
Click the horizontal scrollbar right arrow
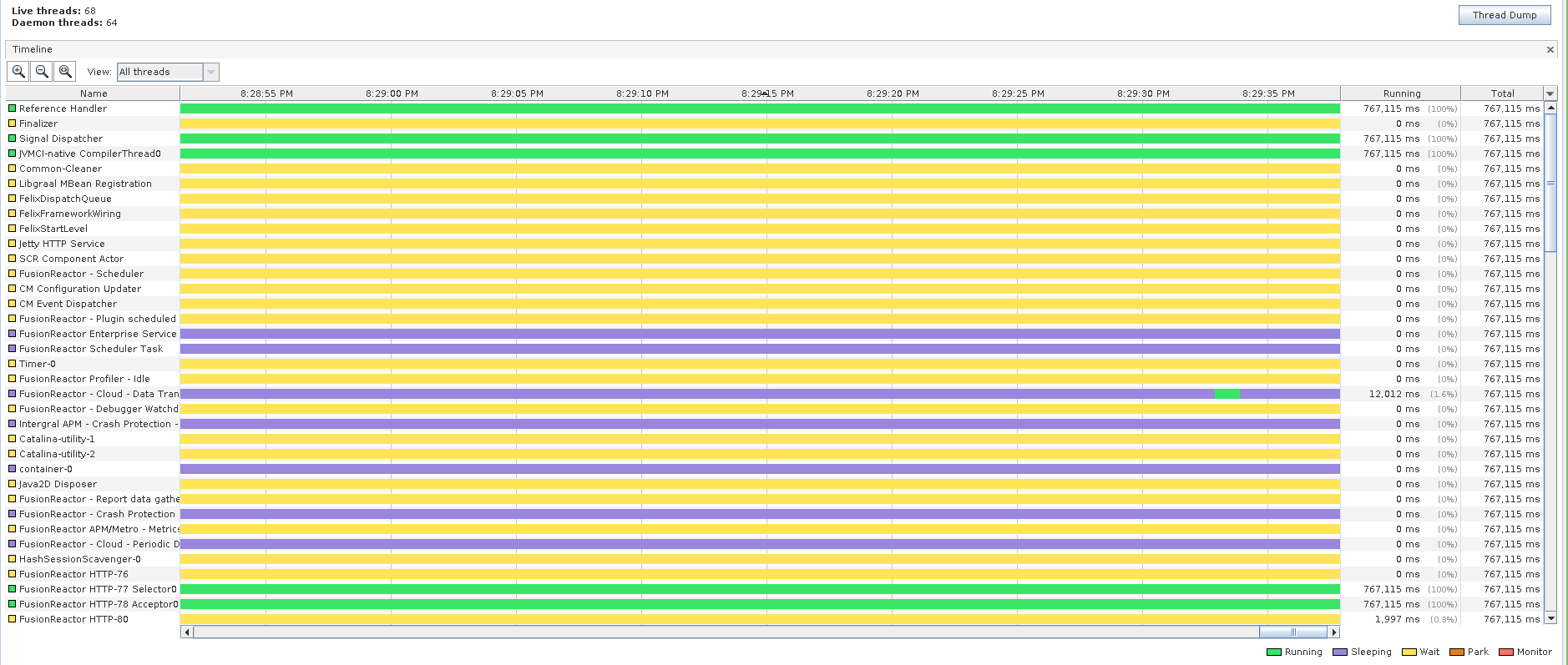[x=1334, y=632]
